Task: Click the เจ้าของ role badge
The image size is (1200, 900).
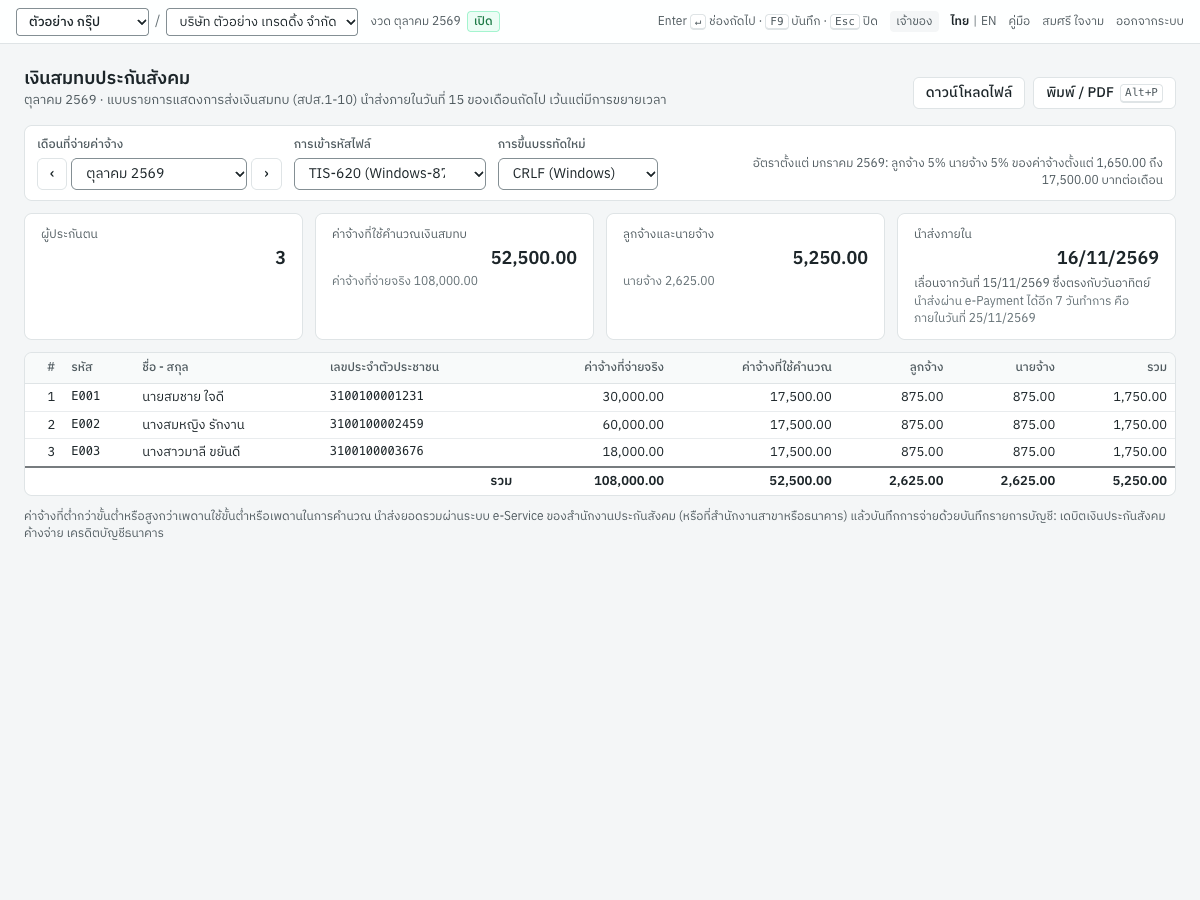Action: pyautogui.click(x=914, y=21)
